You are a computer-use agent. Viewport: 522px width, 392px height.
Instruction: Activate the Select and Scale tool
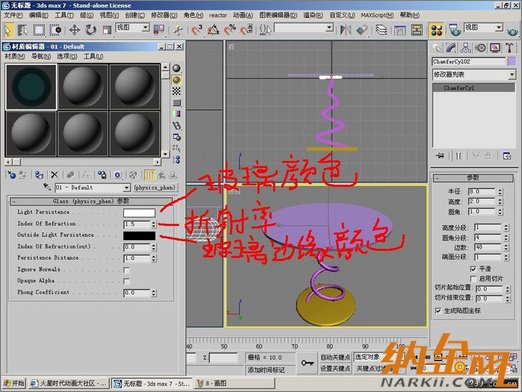tap(106, 30)
